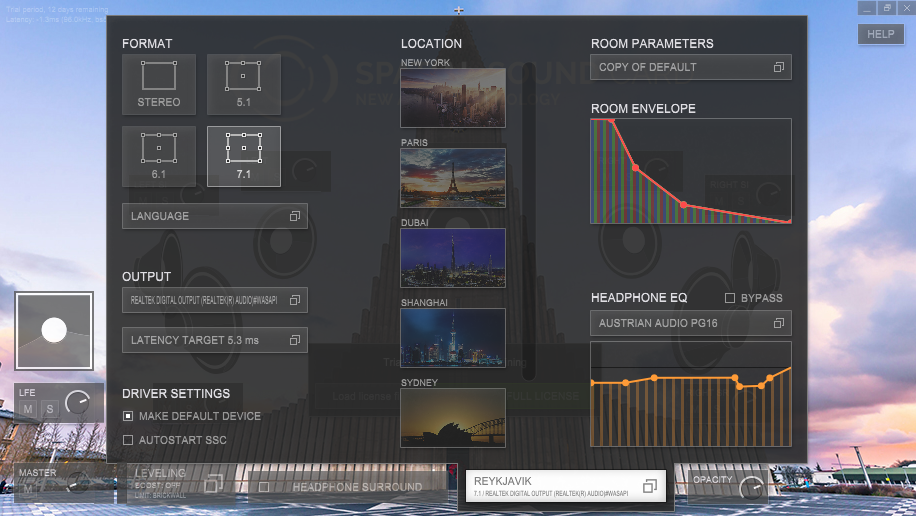This screenshot has width=916, height=516.
Task: Open the Language dropdown
Action: pos(214,216)
